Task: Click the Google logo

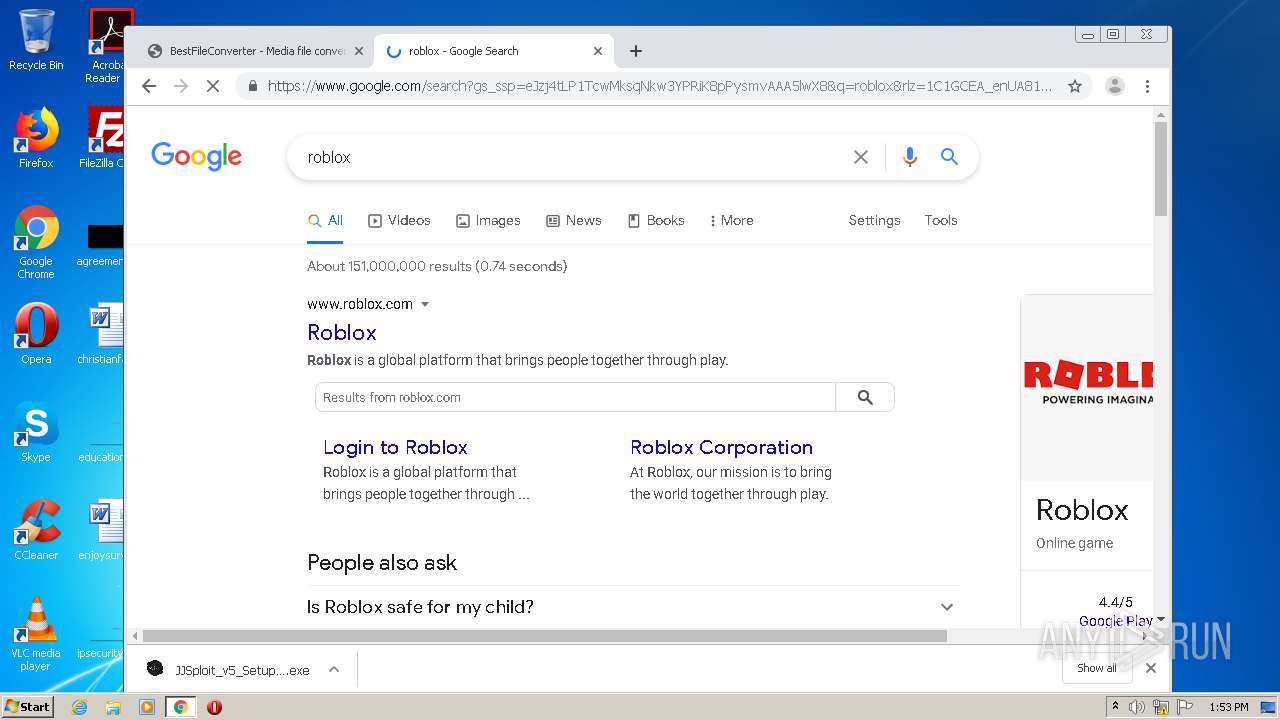Action: pyautogui.click(x=197, y=156)
